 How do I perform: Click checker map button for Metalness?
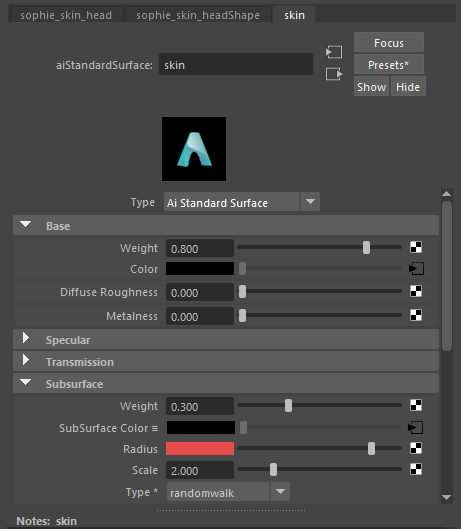click(416, 315)
